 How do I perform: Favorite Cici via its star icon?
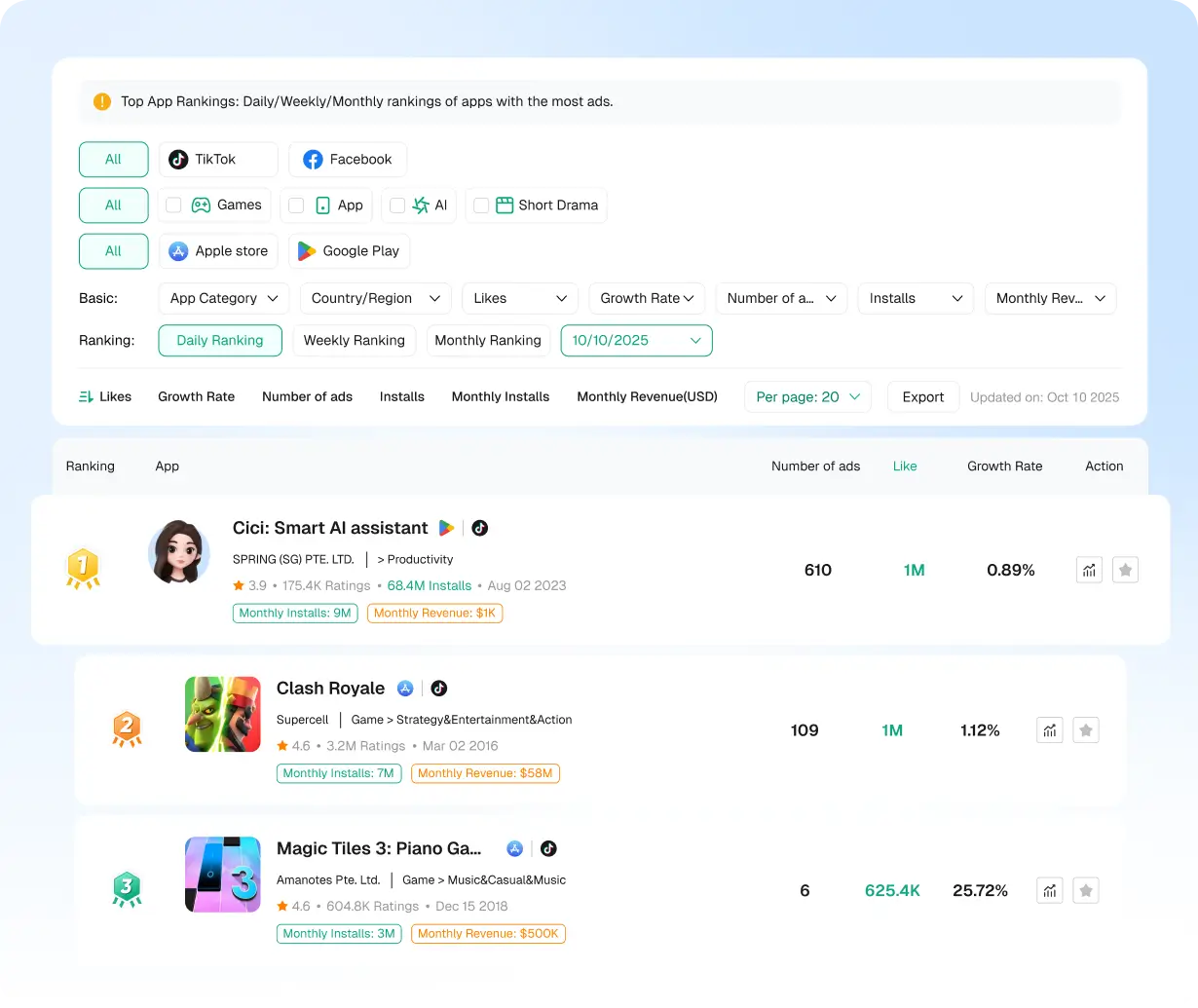[x=1125, y=570]
